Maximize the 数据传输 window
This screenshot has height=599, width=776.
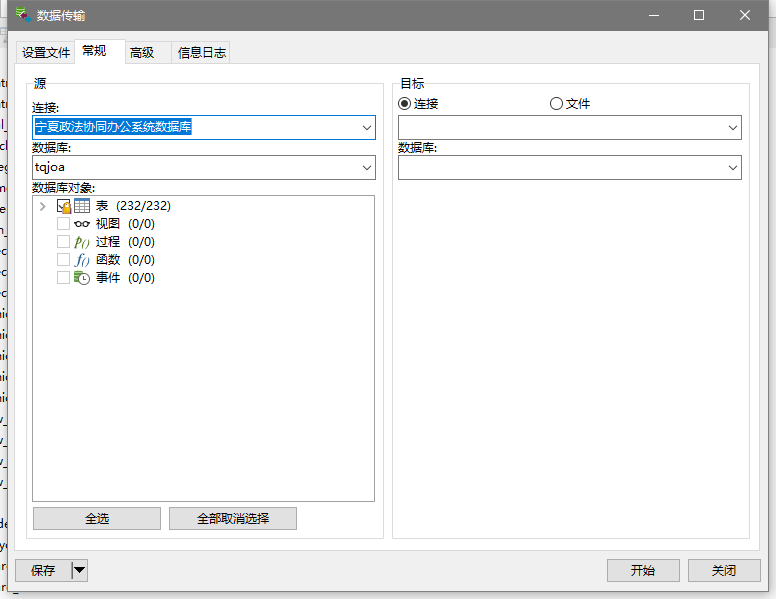[x=699, y=15]
